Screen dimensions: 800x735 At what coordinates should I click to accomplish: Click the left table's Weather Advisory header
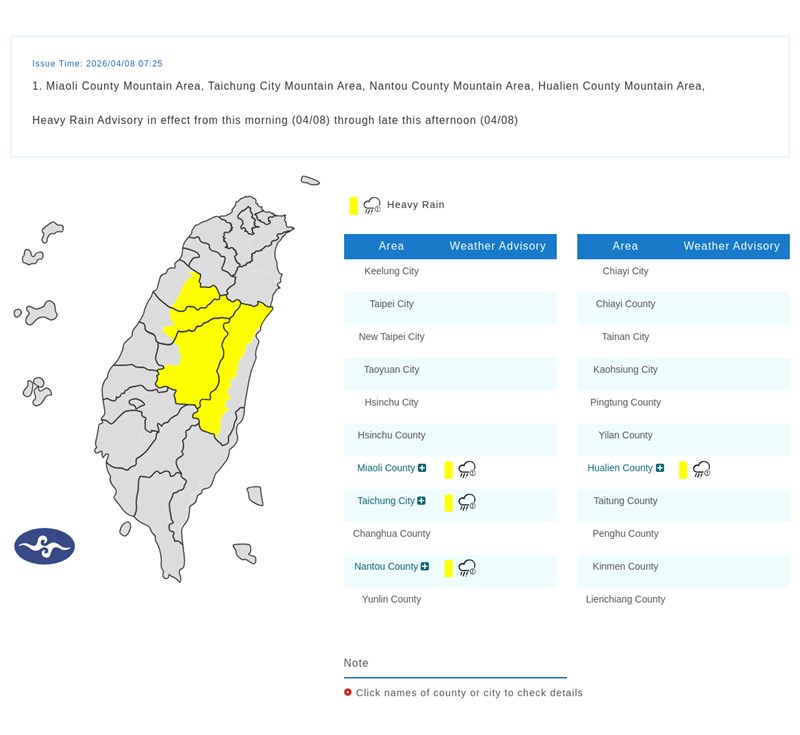coord(497,246)
